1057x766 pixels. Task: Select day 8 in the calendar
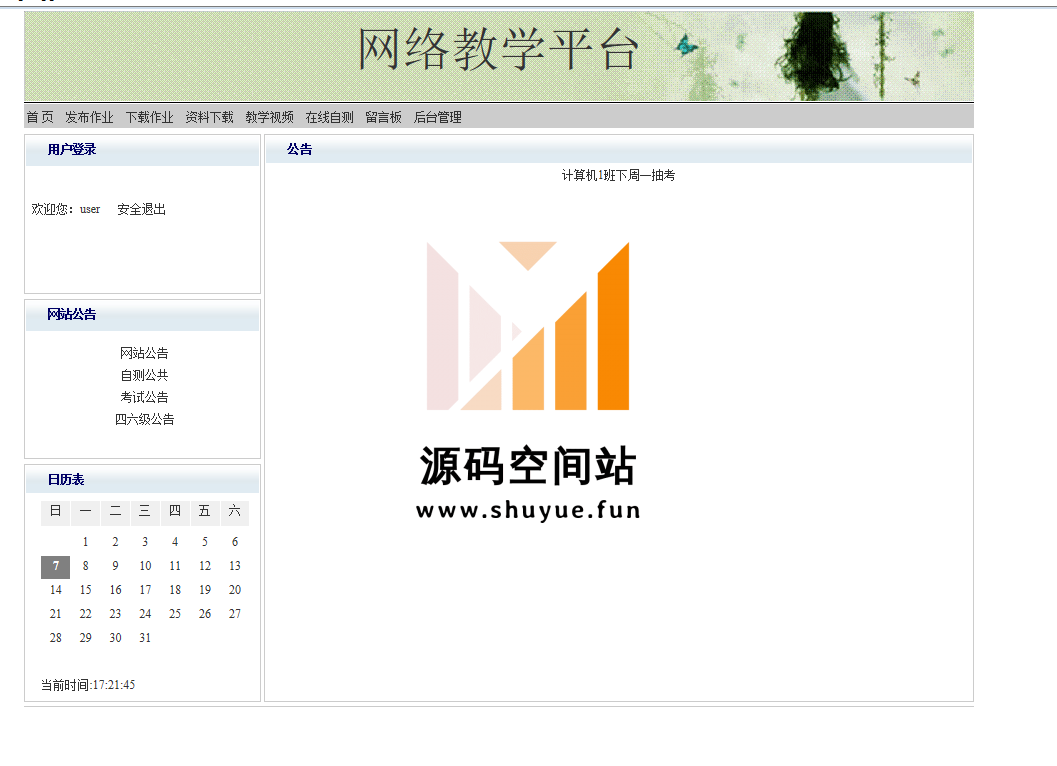click(x=86, y=566)
